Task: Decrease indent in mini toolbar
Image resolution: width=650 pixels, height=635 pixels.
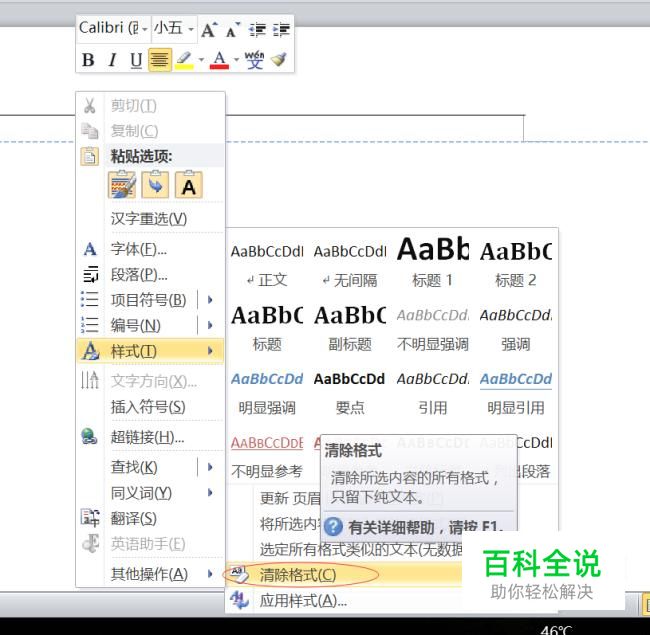Action: 257,30
